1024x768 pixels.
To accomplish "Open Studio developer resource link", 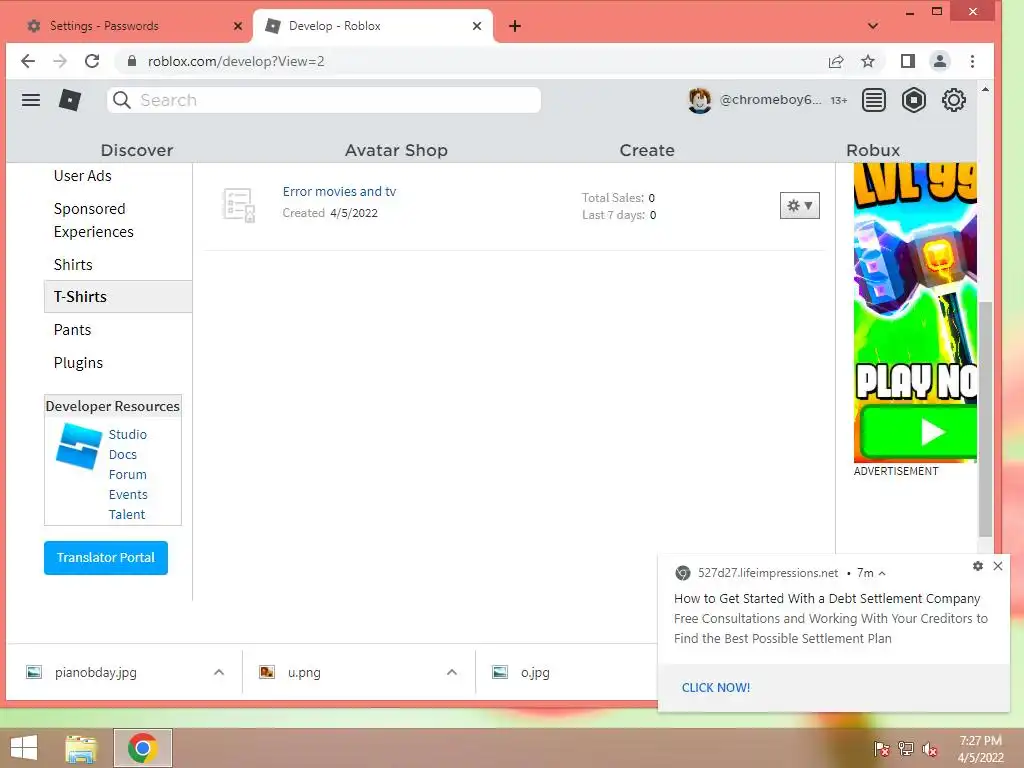I will [127, 434].
